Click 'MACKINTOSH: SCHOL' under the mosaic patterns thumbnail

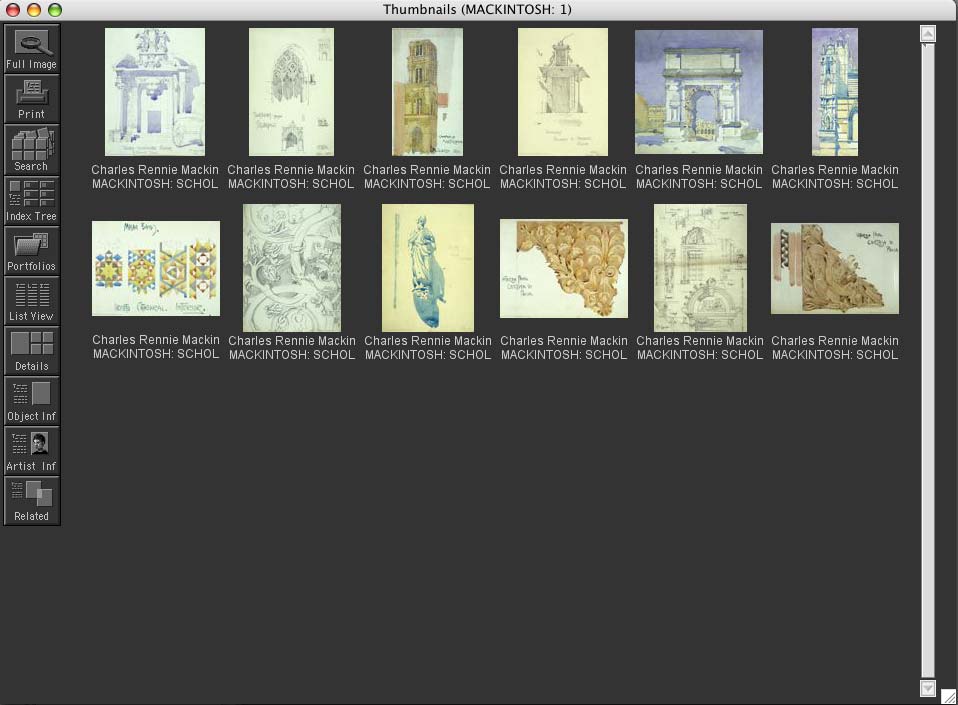click(x=156, y=354)
